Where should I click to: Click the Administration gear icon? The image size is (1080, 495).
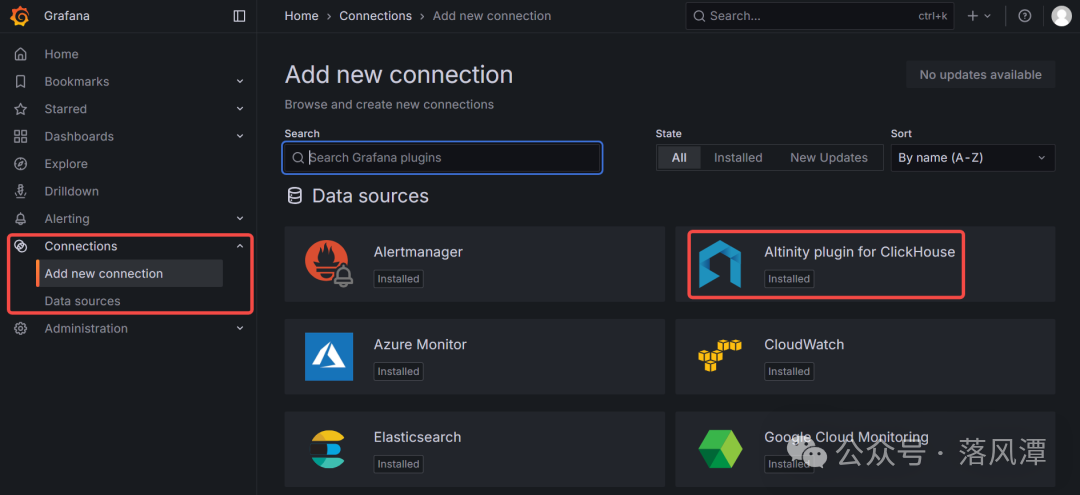pos(21,328)
